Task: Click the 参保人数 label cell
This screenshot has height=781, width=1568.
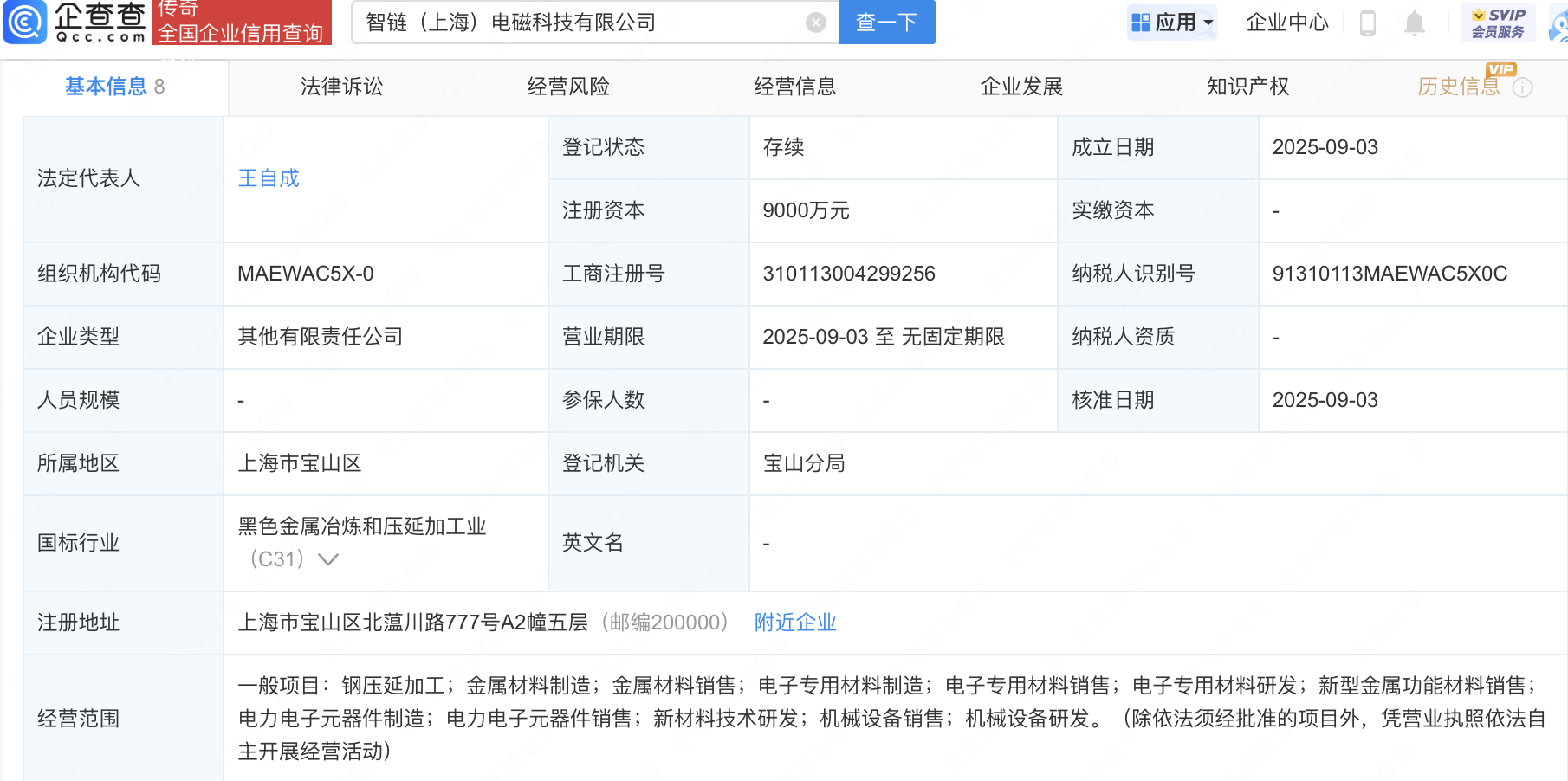Action: [x=648, y=400]
